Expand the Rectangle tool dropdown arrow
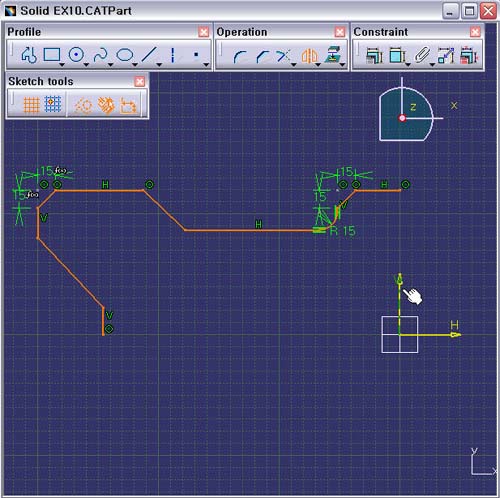Viewport: 500px width, 498px height. pos(62,65)
